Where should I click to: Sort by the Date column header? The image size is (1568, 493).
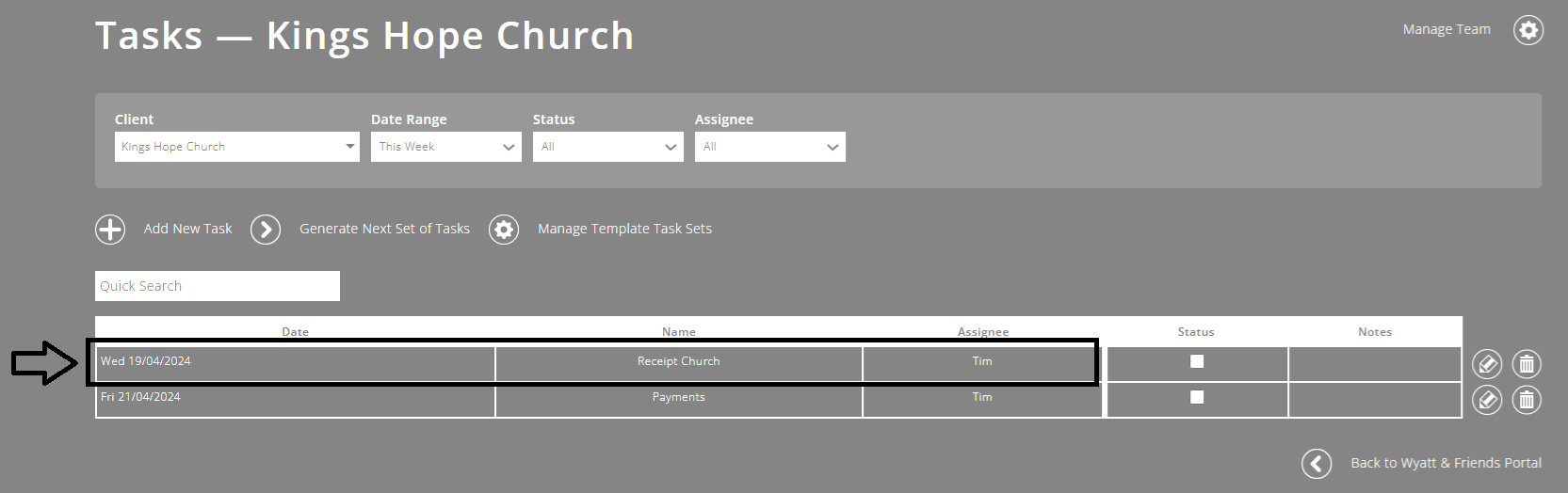click(x=295, y=332)
